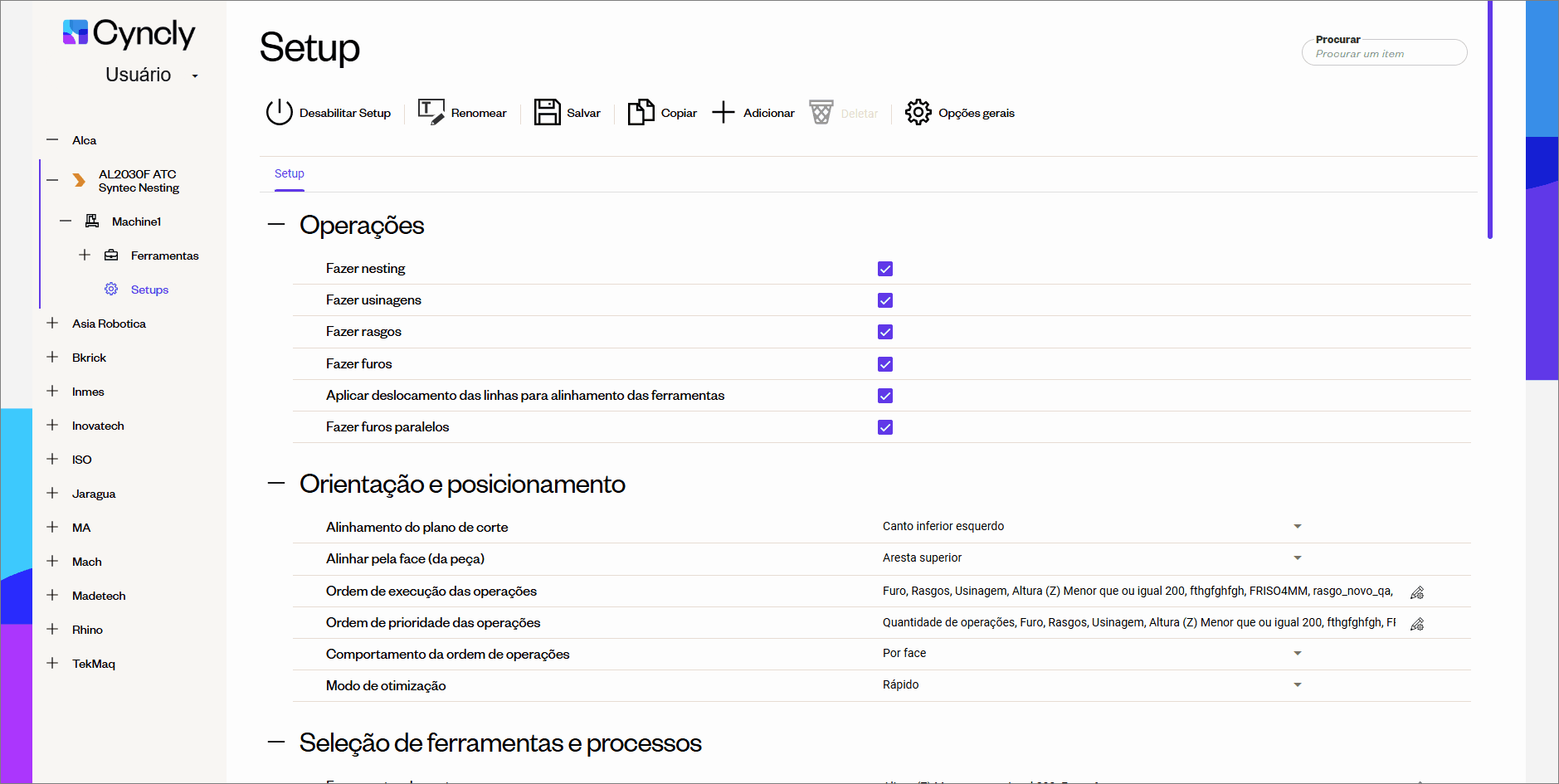Select Ferramentas in the sidebar
This screenshot has width=1559, height=784.
[164, 256]
